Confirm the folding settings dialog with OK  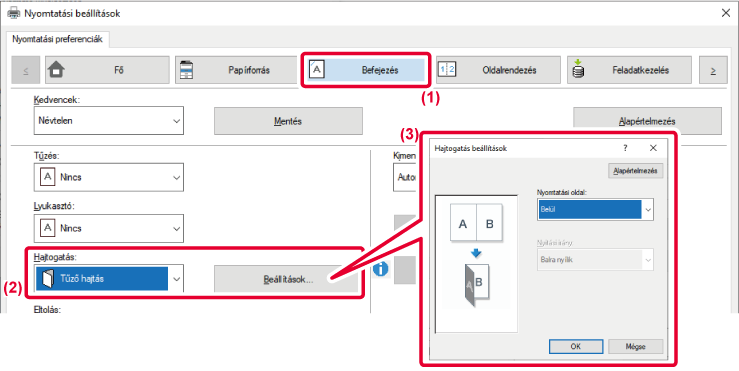pyautogui.click(x=576, y=346)
